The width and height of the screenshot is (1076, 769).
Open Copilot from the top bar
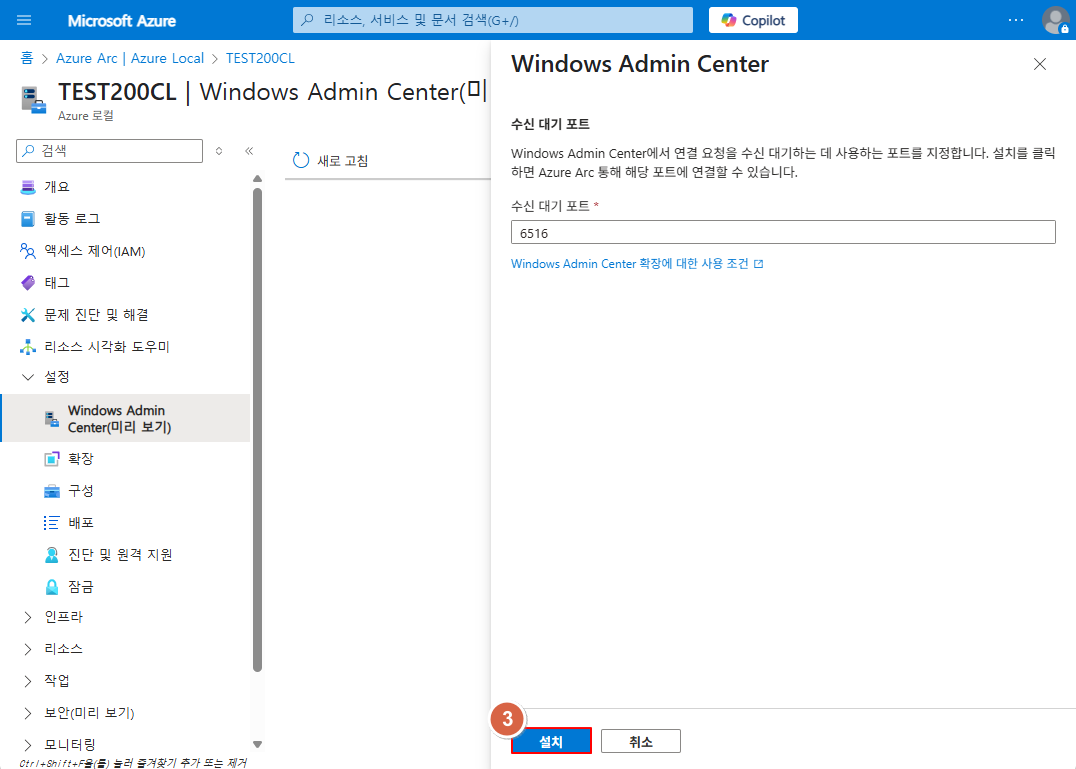tap(753, 20)
